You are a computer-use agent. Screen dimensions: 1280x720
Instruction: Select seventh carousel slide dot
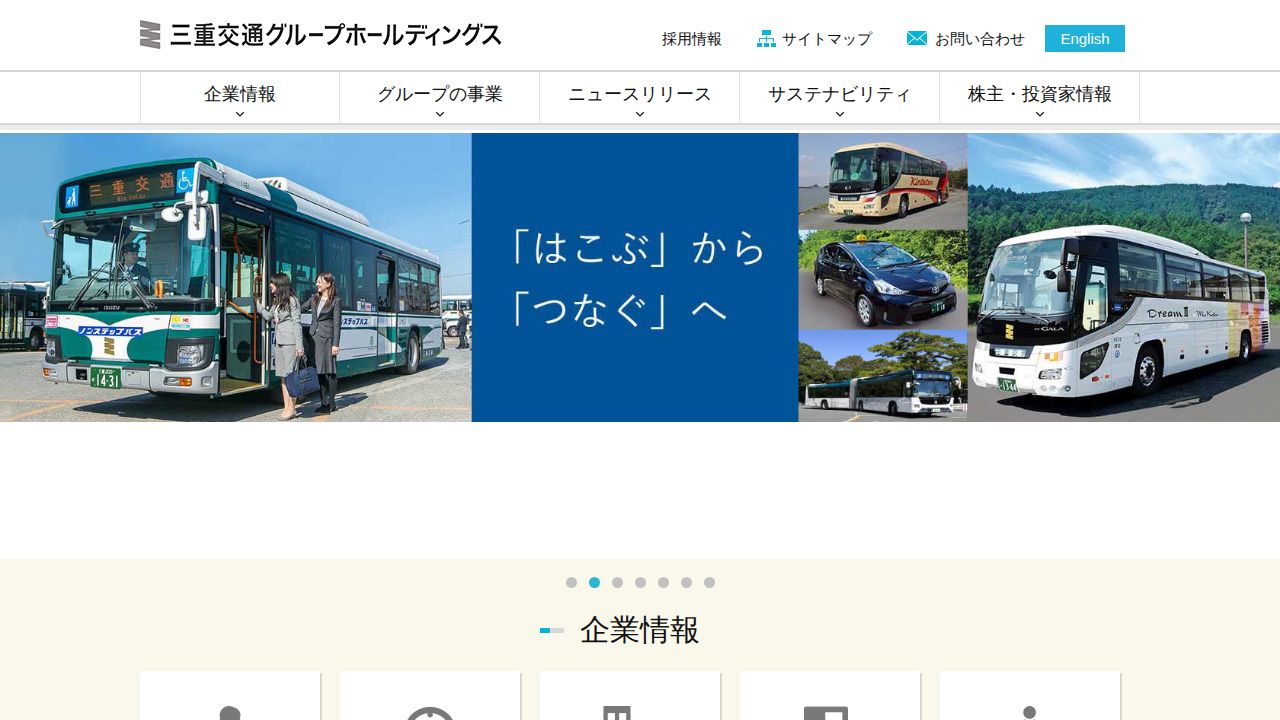tap(709, 583)
